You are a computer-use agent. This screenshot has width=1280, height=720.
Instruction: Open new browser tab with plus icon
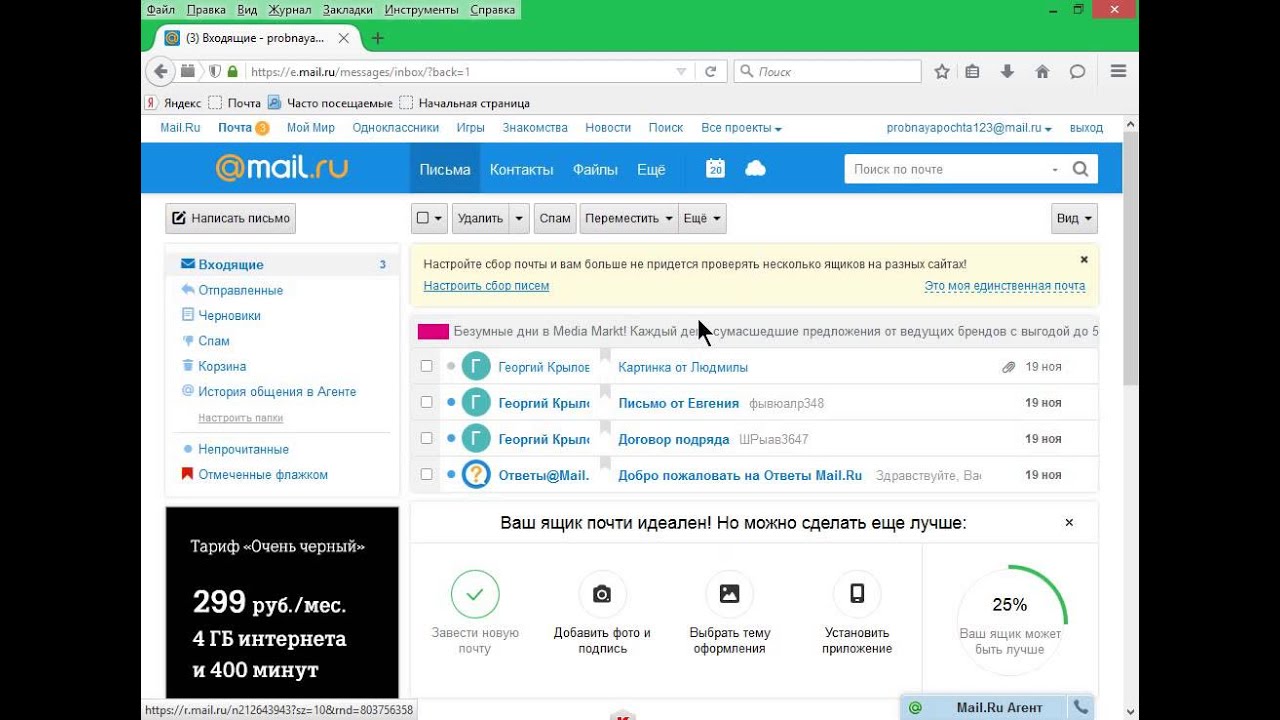[377, 38]
